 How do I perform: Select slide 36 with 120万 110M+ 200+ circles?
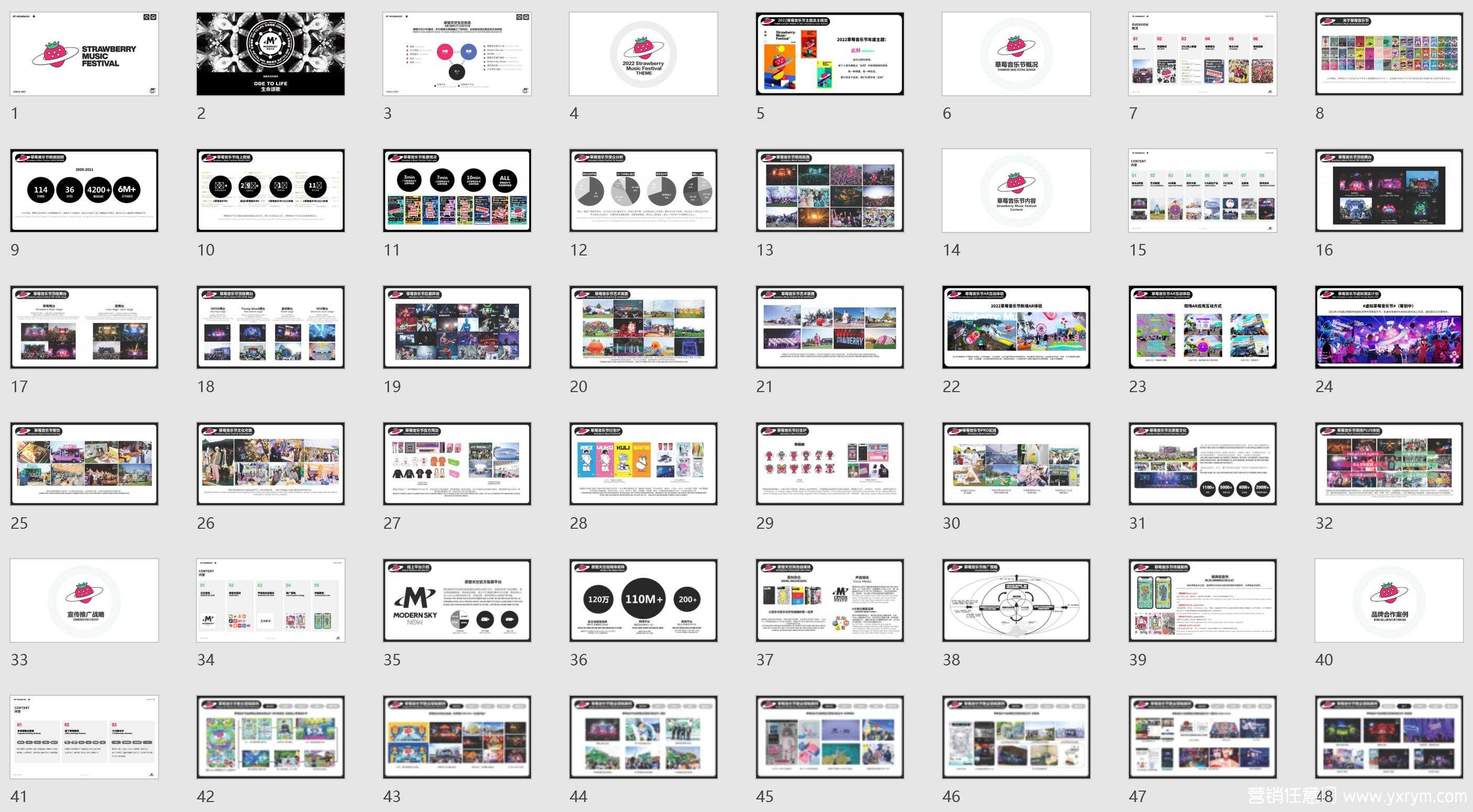click(x=644, y=600)
